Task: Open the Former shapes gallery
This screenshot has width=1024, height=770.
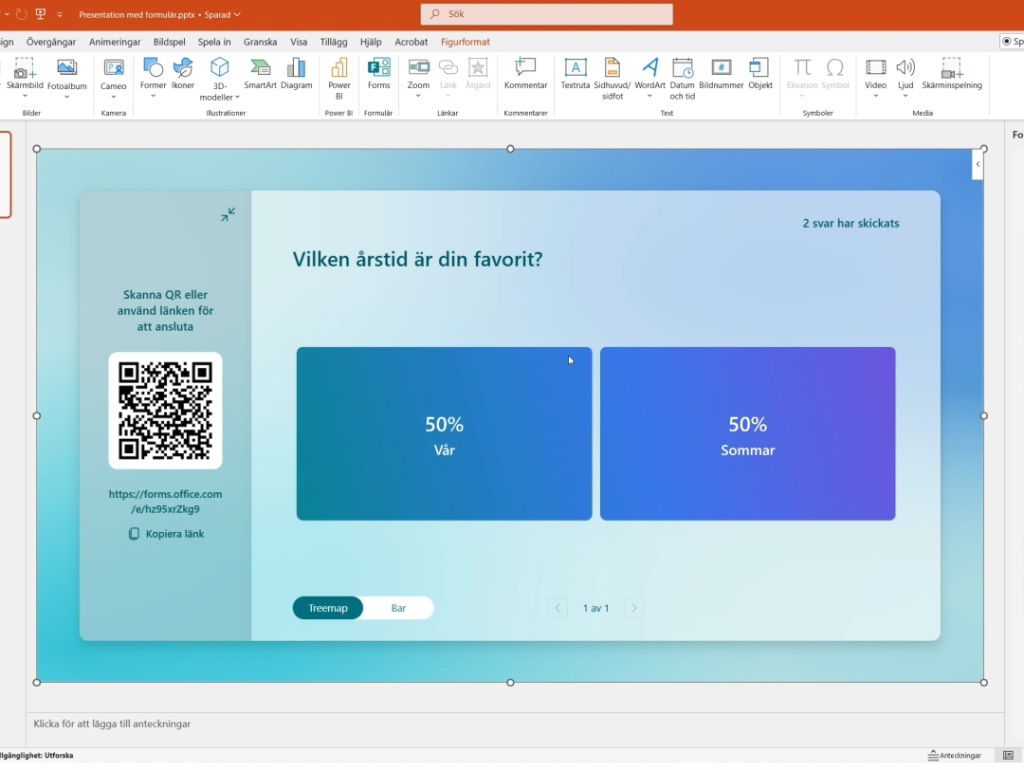Action: (153, 73)
